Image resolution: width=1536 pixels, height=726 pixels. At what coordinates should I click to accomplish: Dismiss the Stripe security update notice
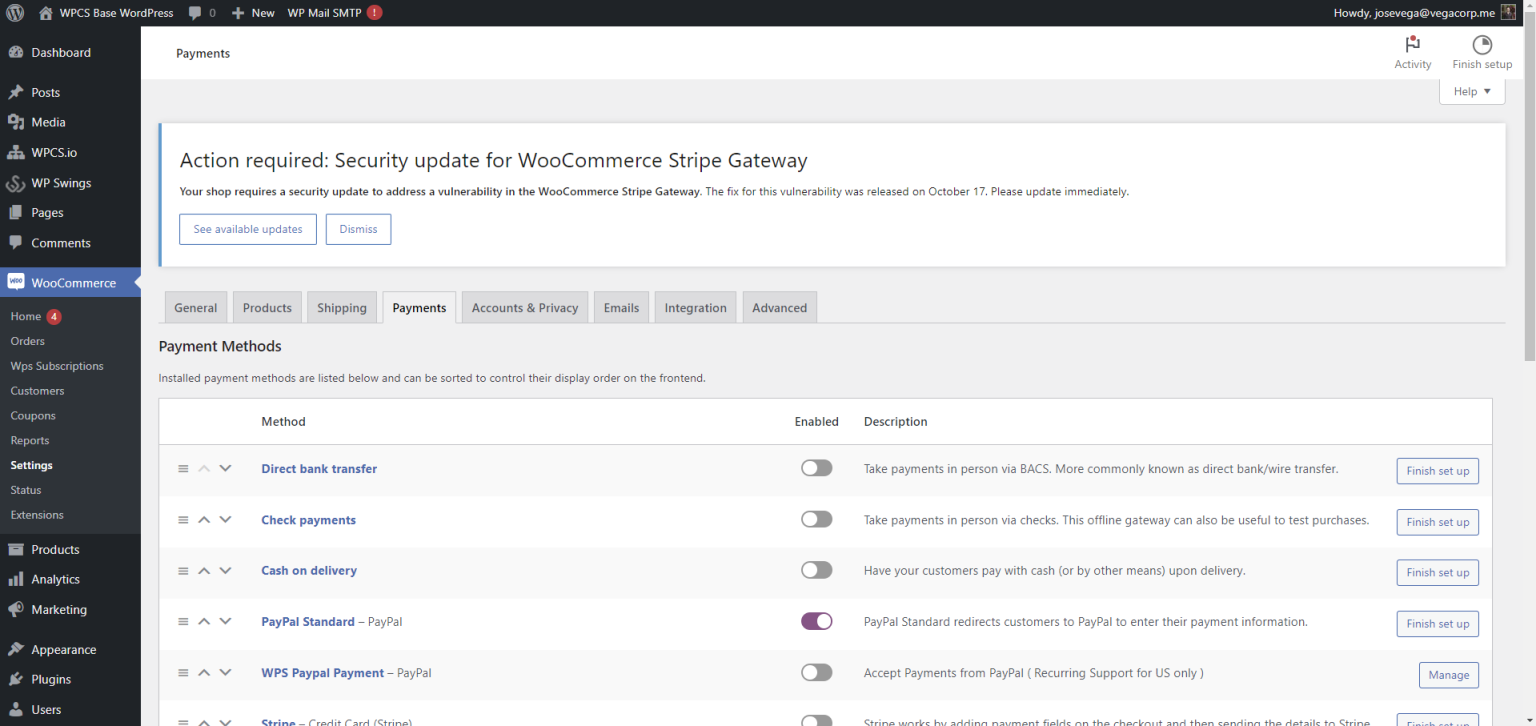(358, 229)
